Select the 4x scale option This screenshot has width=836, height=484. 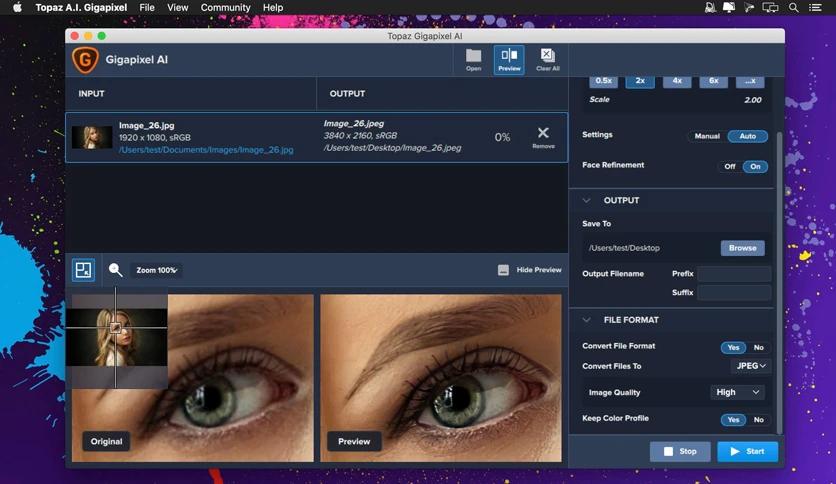click(677, 80)
